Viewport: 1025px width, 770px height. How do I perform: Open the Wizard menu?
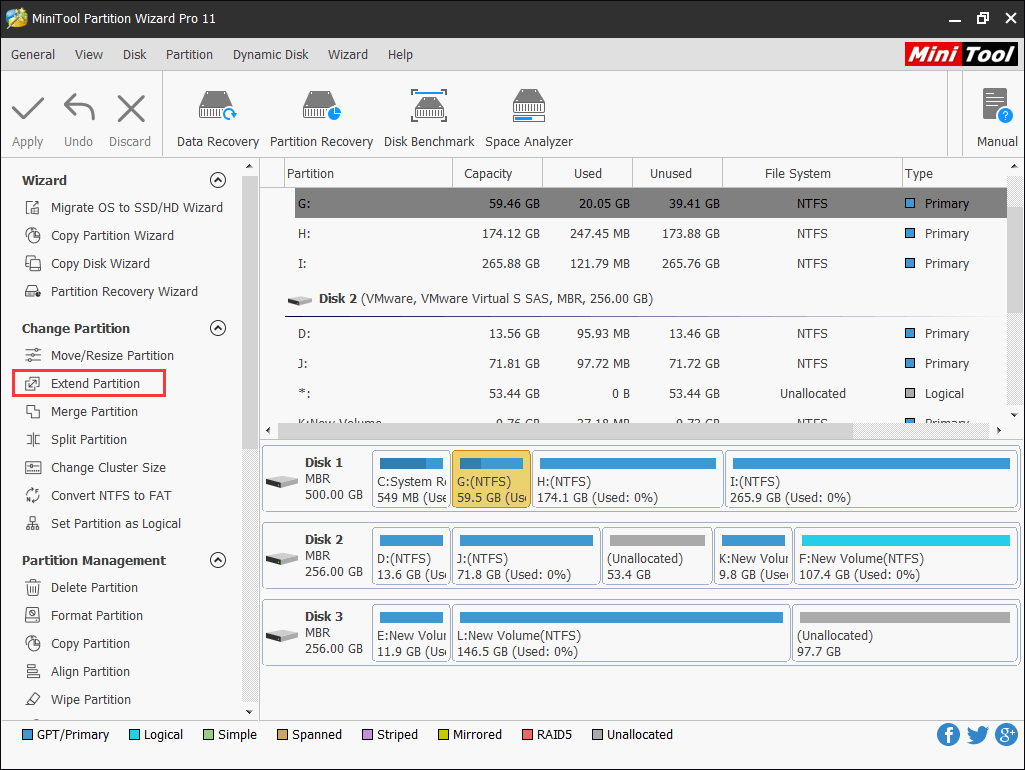[348, 55]
